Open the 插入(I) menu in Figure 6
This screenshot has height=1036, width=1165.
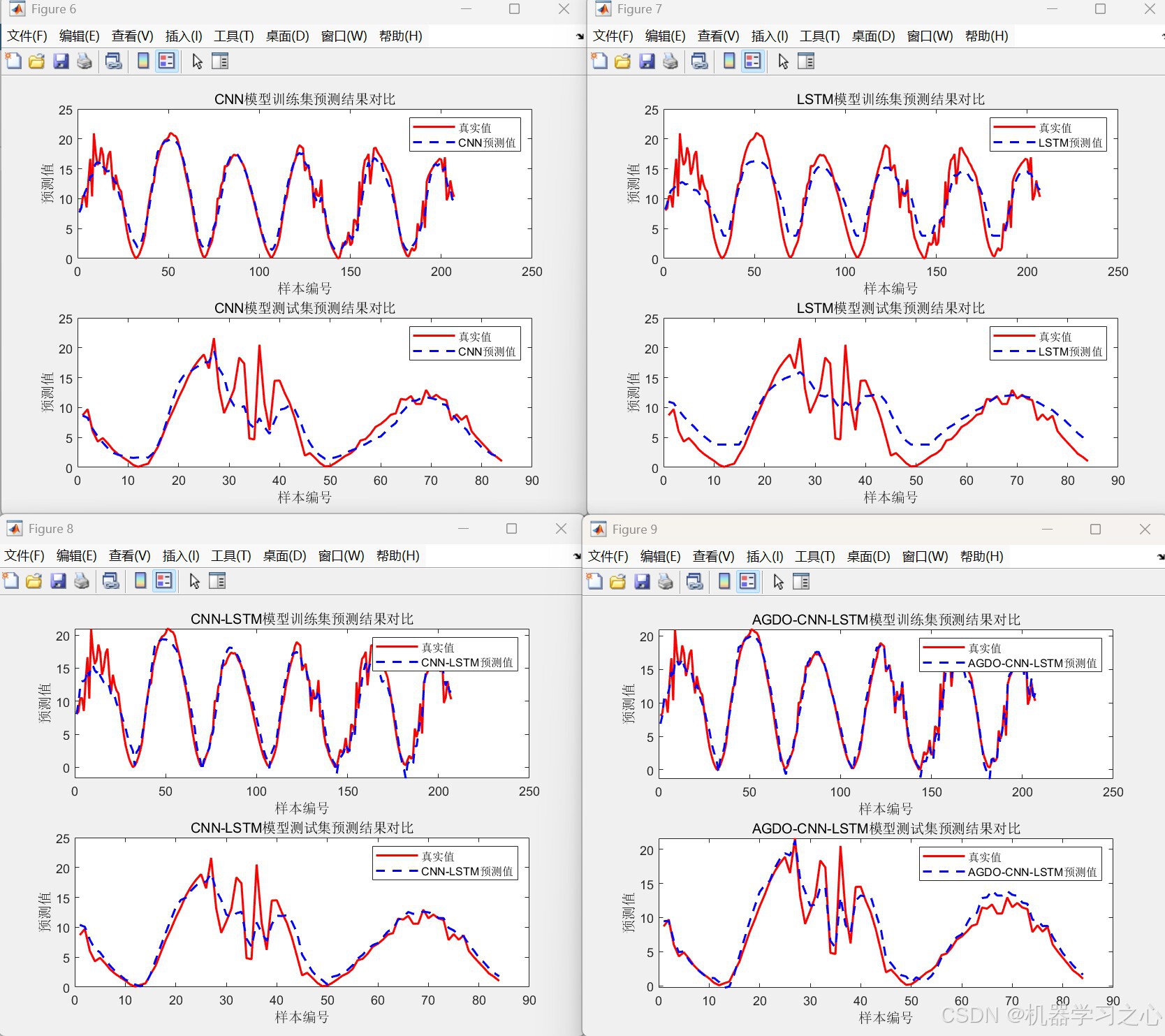click(x=184, y=36)
